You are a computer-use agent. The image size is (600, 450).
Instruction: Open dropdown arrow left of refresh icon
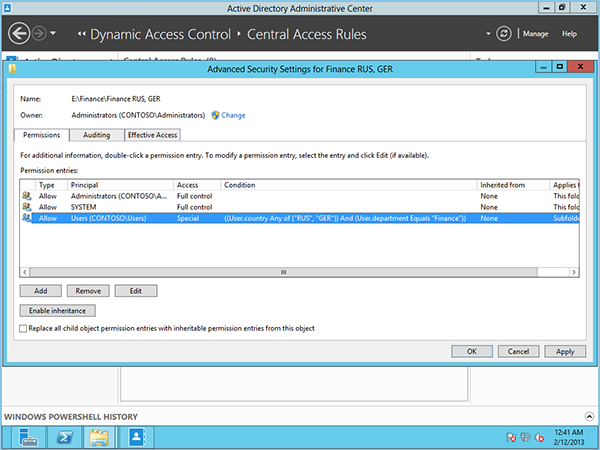[488, 34]
